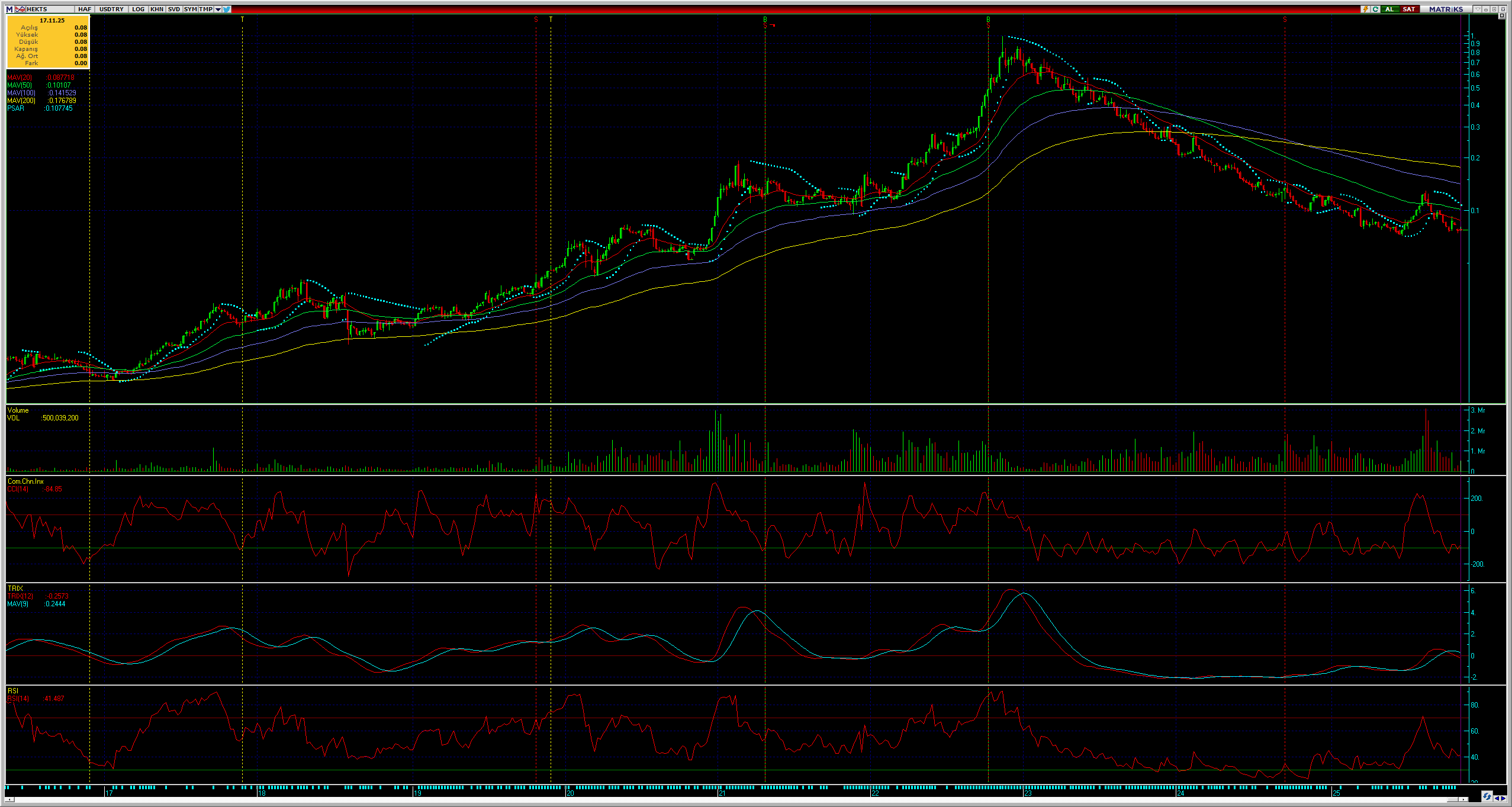This screenshot has width=1512, height=807.
Task: Open the triangle dropdown next to MATRIKS logo
Action: tap(1478, 9)
